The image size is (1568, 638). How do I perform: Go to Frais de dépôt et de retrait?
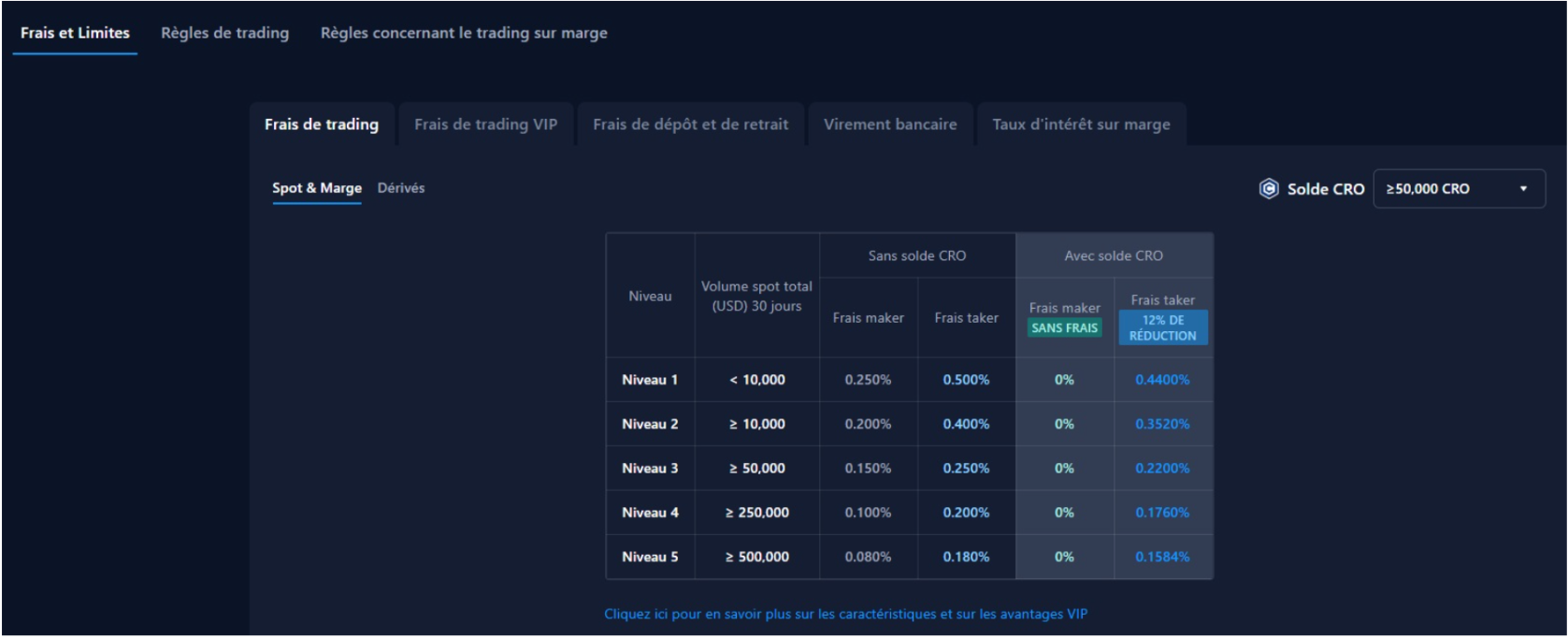690,124
